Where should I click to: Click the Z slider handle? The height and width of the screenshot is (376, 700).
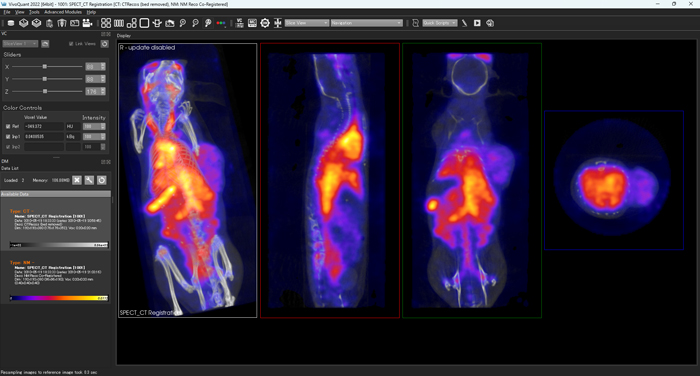coord(45,91)
